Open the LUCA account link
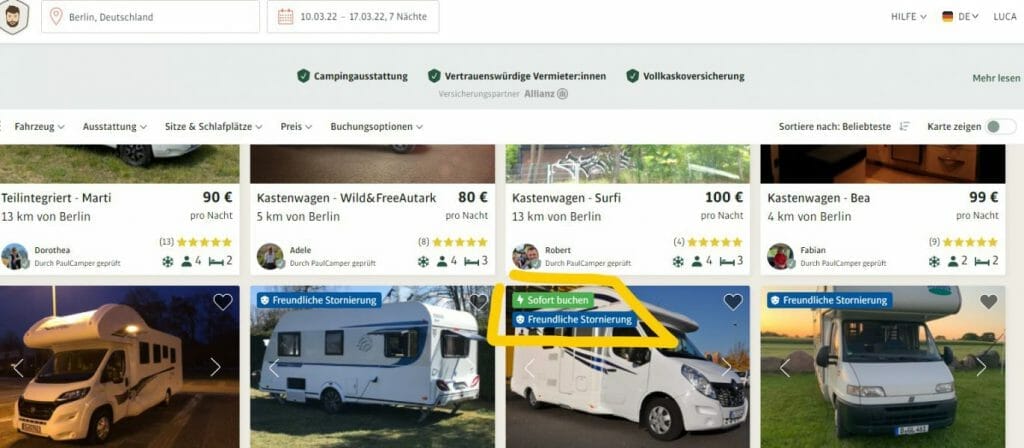1024x448 pixels. coord(1005,17)
